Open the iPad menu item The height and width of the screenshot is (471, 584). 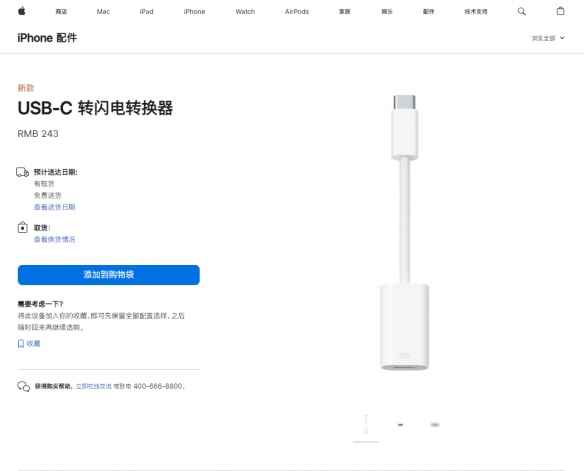(x=146, y=12)
